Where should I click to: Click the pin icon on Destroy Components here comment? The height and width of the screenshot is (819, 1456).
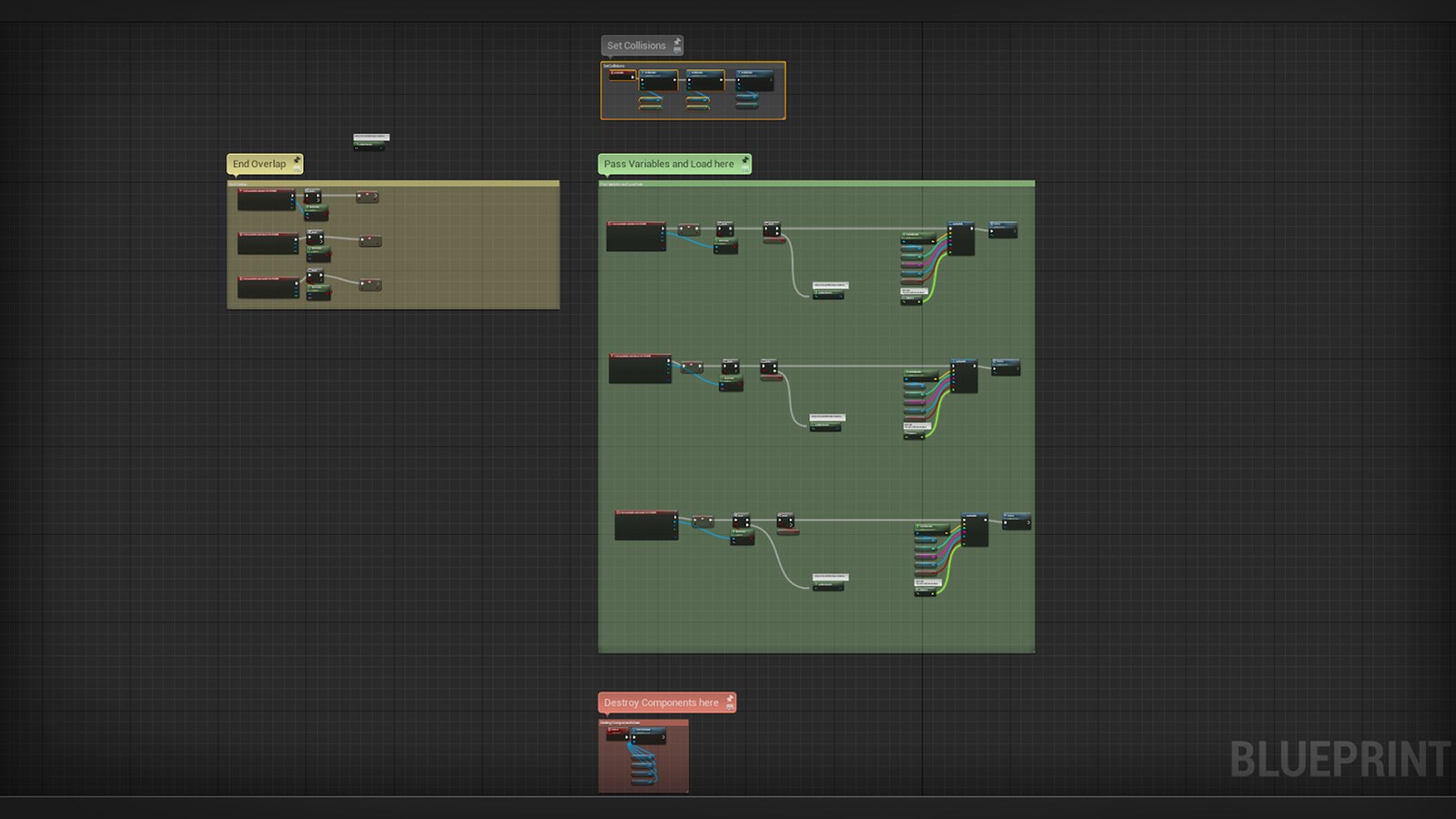(x=730, y=699)
